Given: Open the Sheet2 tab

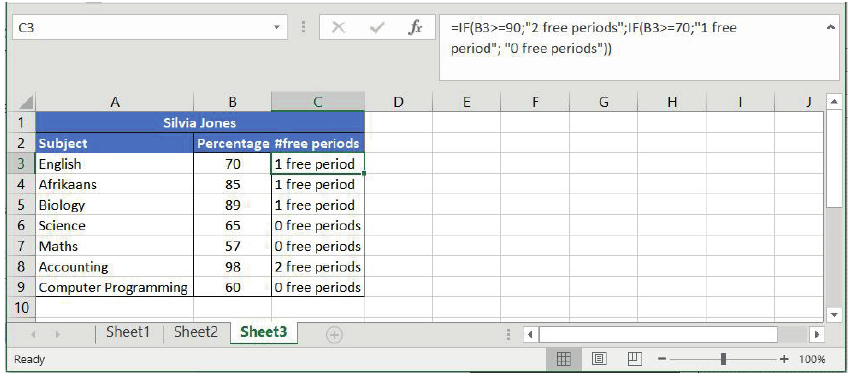Looking at the screenshot, I should 196,332.
